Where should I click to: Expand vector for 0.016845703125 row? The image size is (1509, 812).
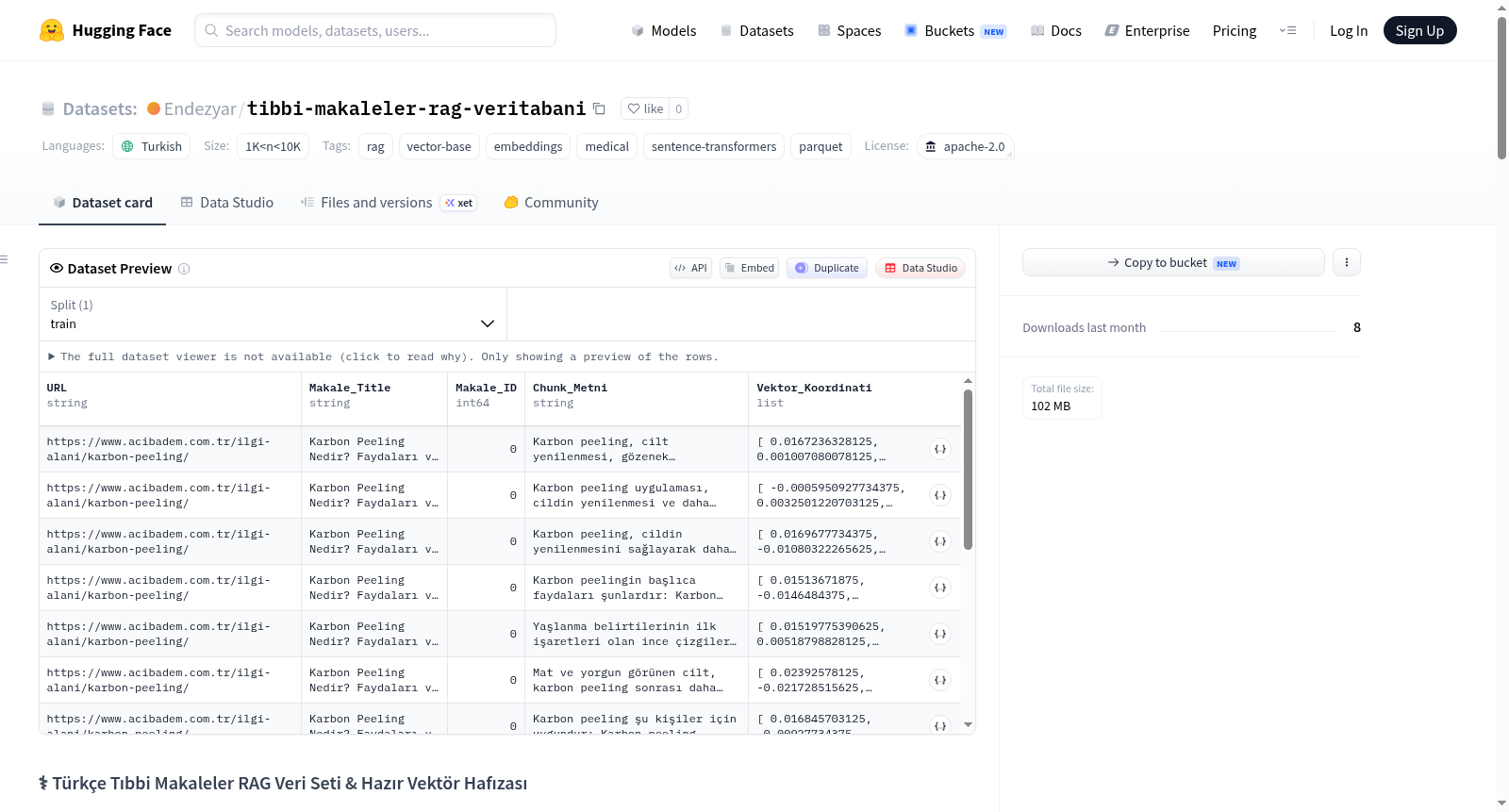click(x=940, y=725)
